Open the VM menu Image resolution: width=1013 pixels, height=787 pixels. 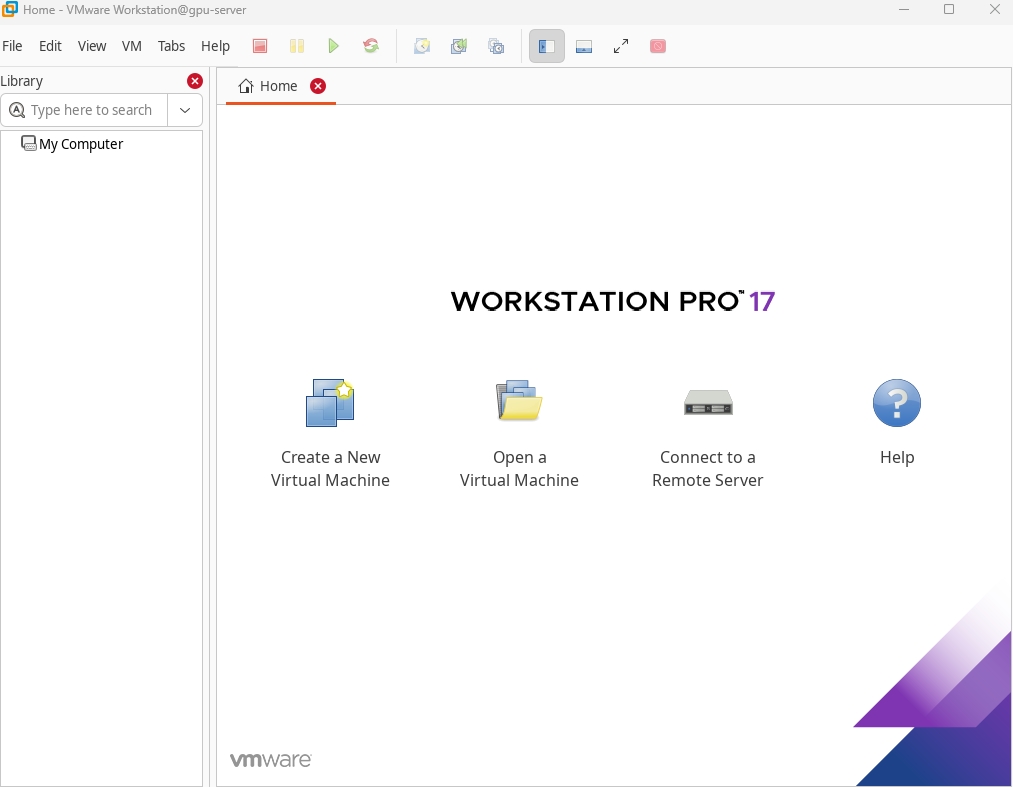132,46
